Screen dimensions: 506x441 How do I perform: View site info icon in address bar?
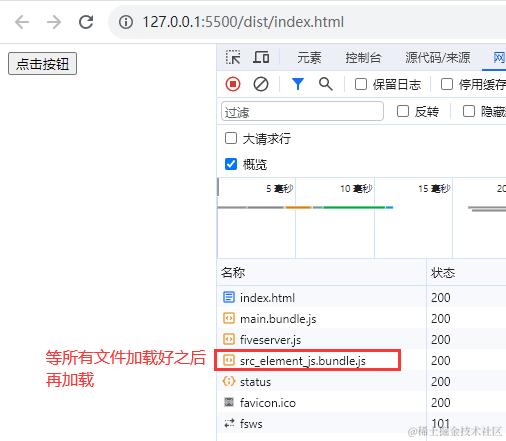[x=126, y=22]
